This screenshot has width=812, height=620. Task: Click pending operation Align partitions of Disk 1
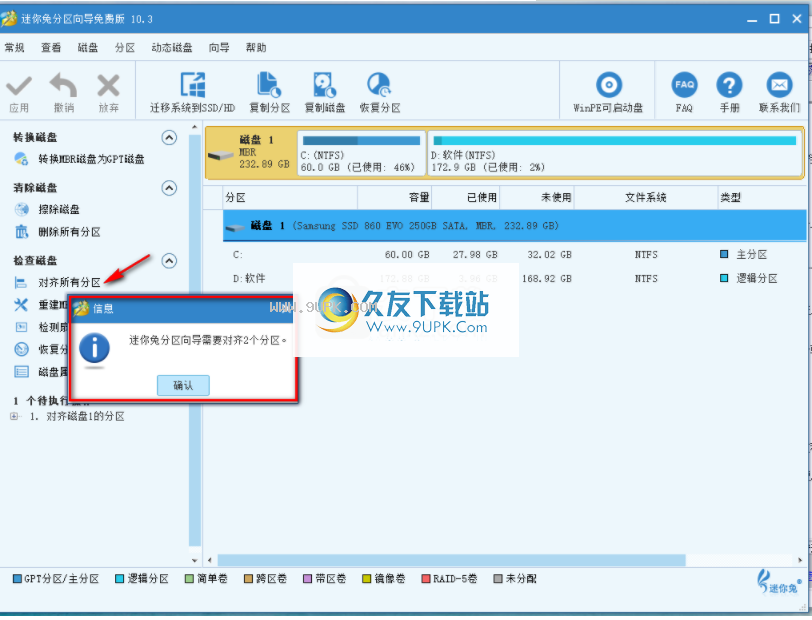pyautogui.click(x=77, y=416)
